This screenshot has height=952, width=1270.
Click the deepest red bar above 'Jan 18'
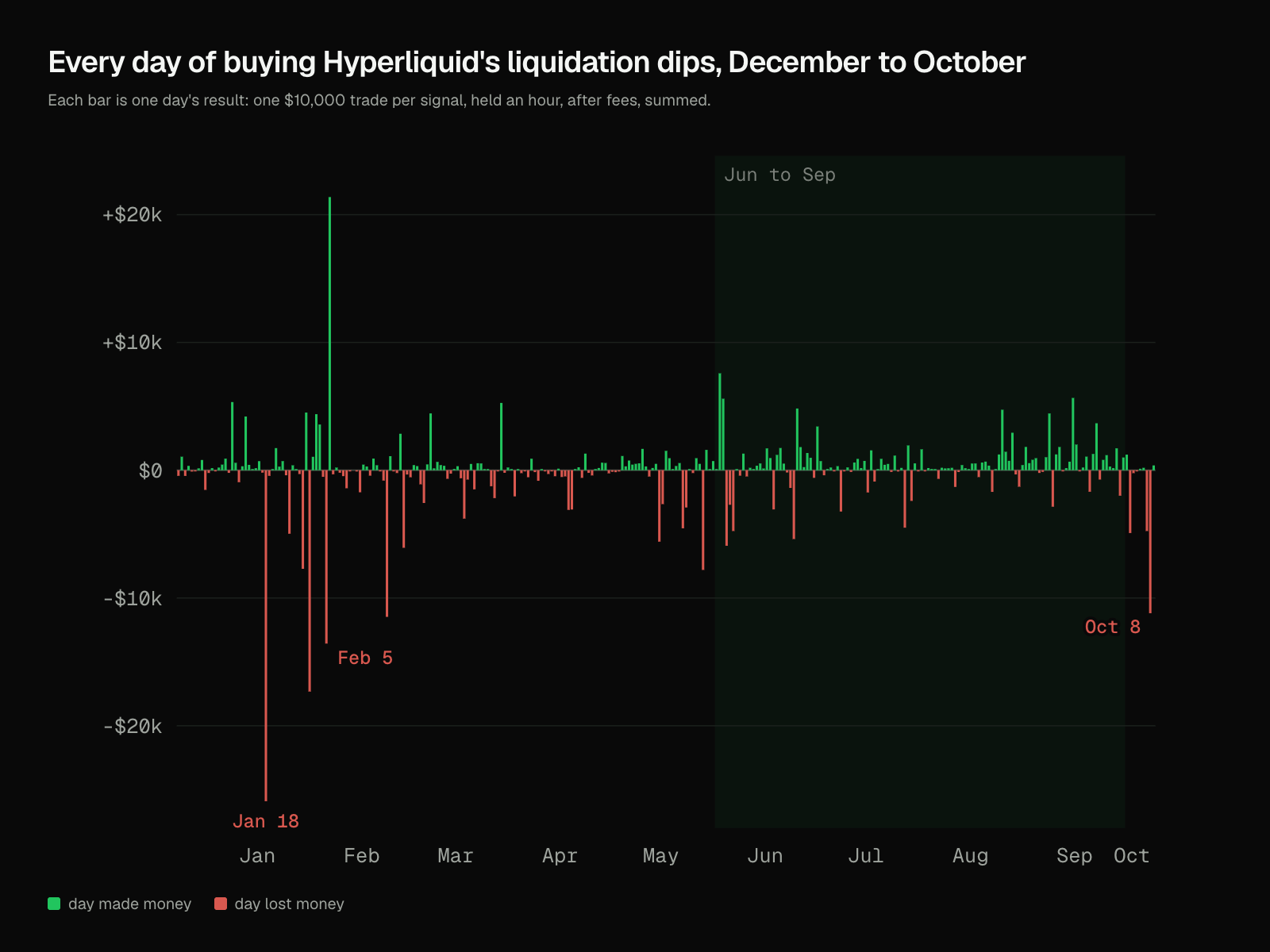pyautogui.click(x=266, y=635)
